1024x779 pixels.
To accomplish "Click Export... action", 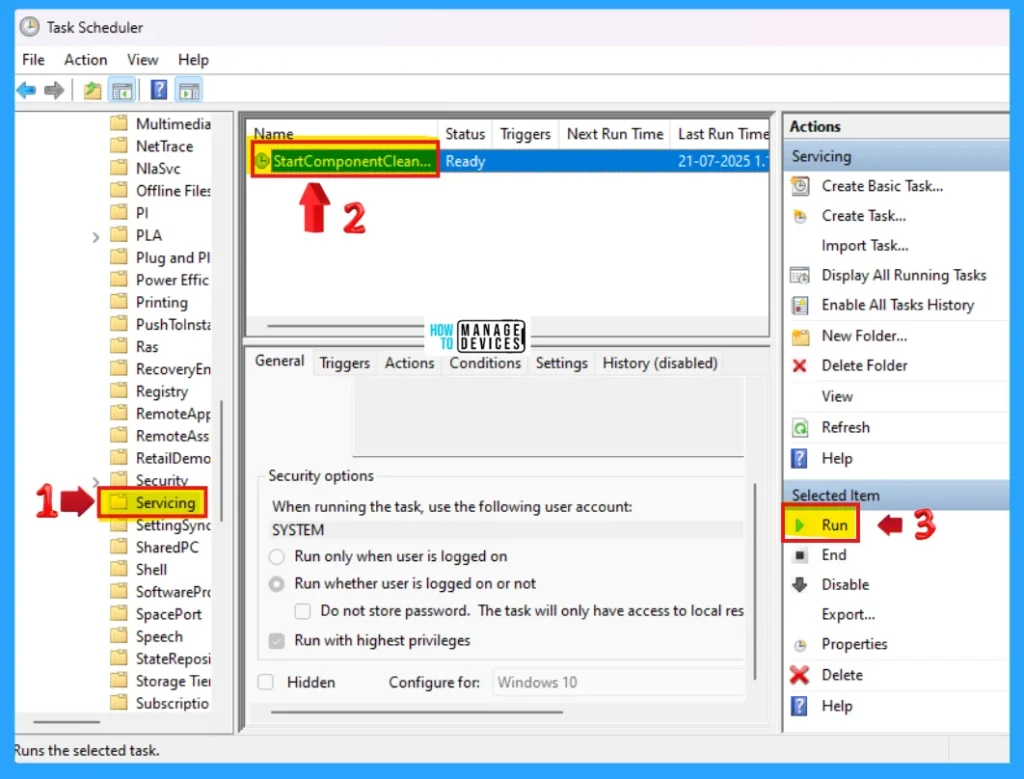I will pyautogui.click(x=848, y=614).
